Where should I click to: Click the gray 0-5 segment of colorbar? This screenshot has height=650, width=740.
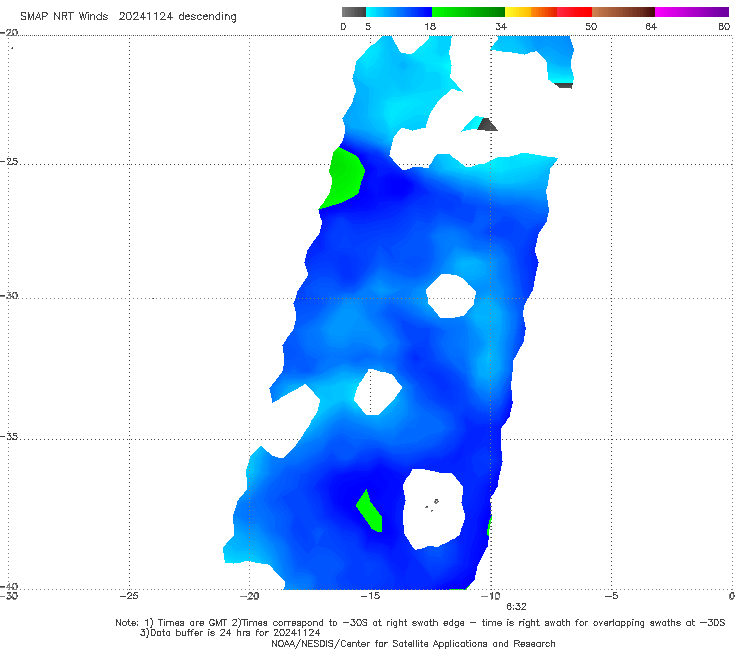pyautogui.click(x=354, y=12)
